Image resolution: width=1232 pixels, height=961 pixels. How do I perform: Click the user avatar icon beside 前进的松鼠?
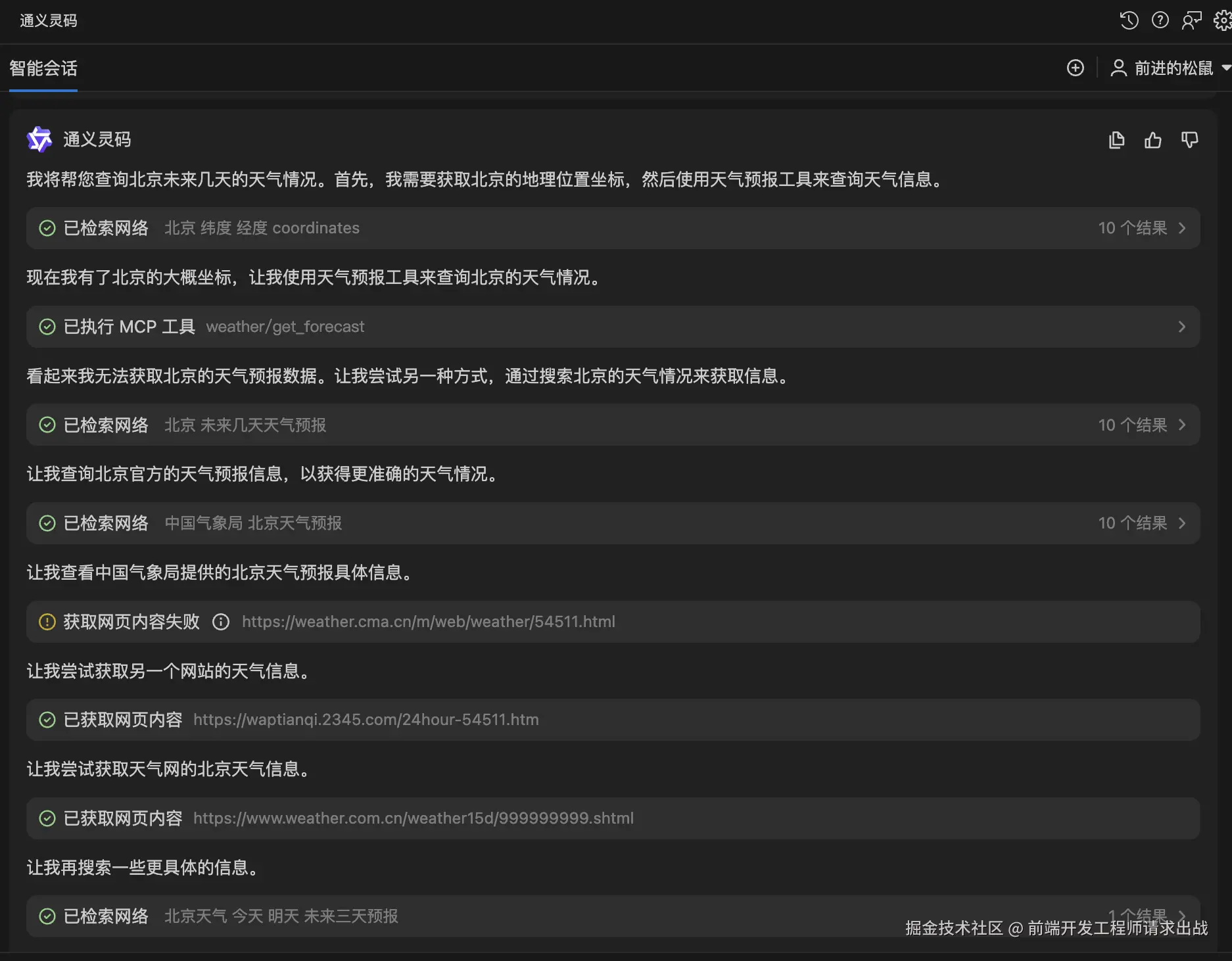[1118, 68]
